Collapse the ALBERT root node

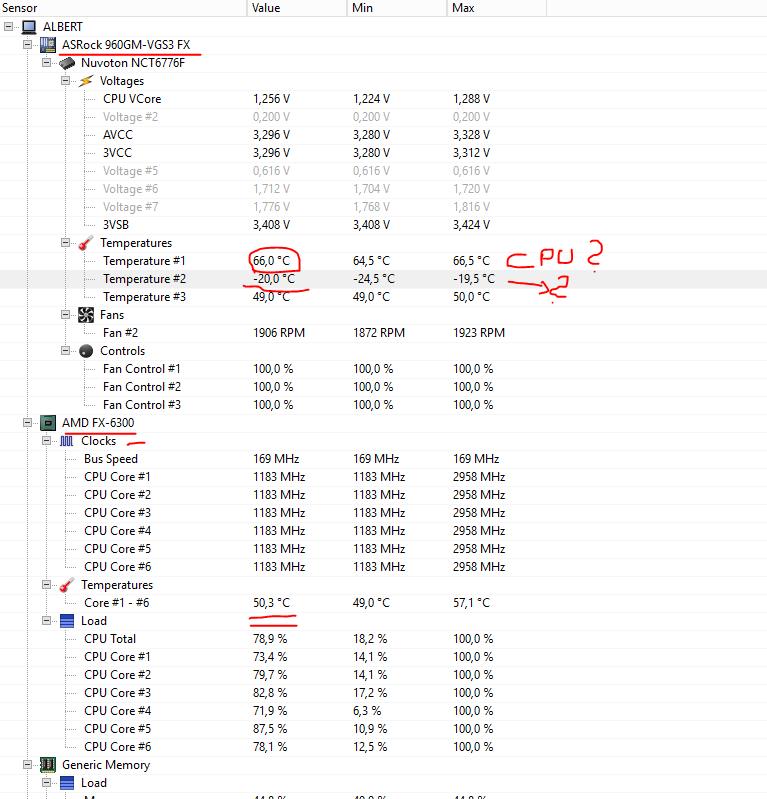(x=9, y=26)
